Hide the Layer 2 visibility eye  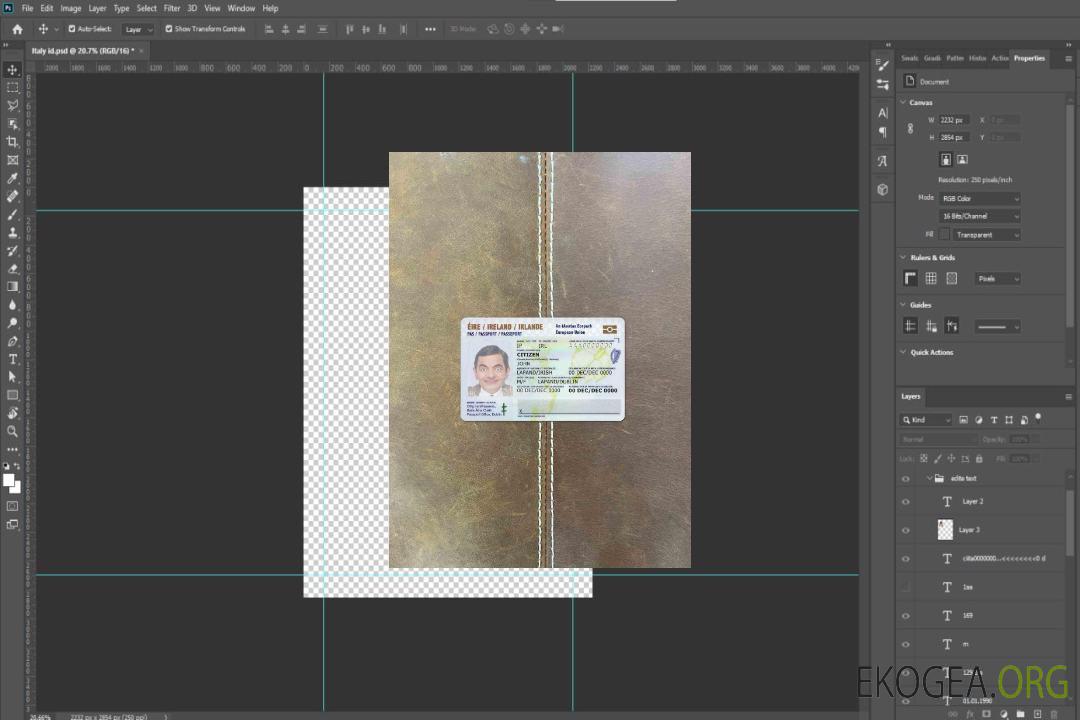click(906, 501)
